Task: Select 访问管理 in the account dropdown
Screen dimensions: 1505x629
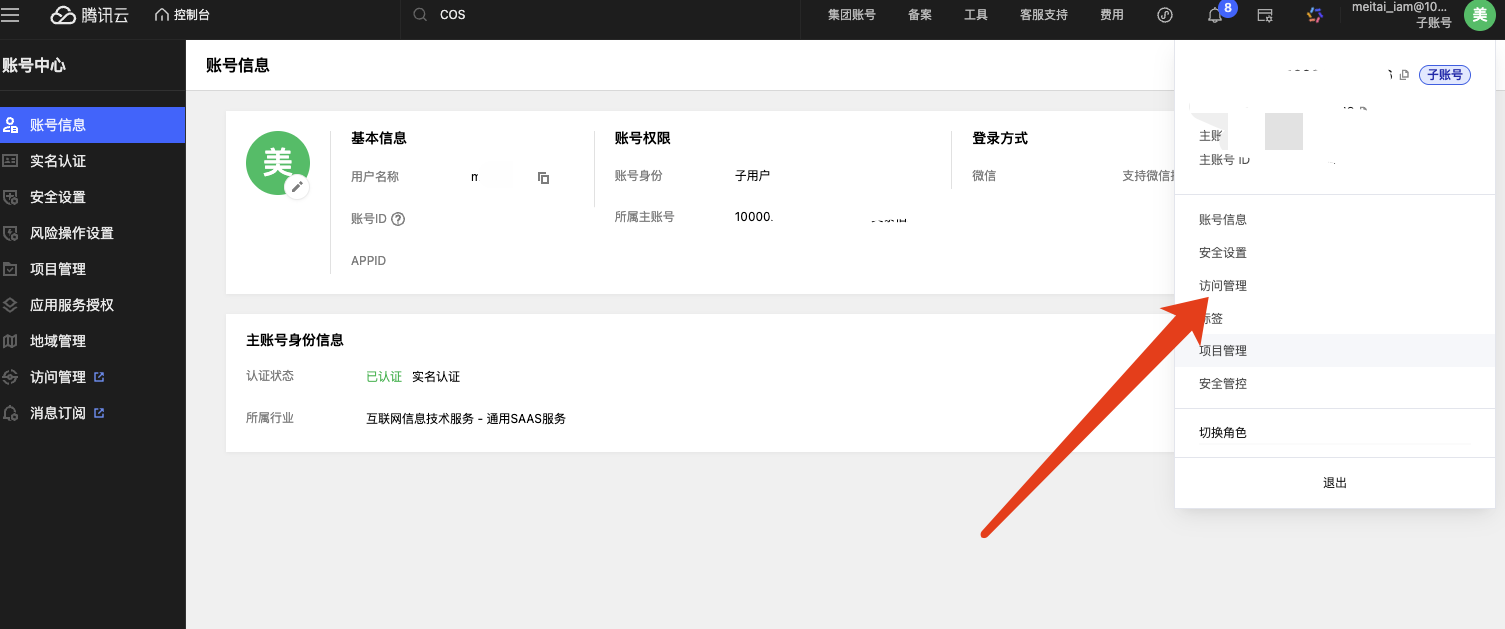Action: [1222, 286]
